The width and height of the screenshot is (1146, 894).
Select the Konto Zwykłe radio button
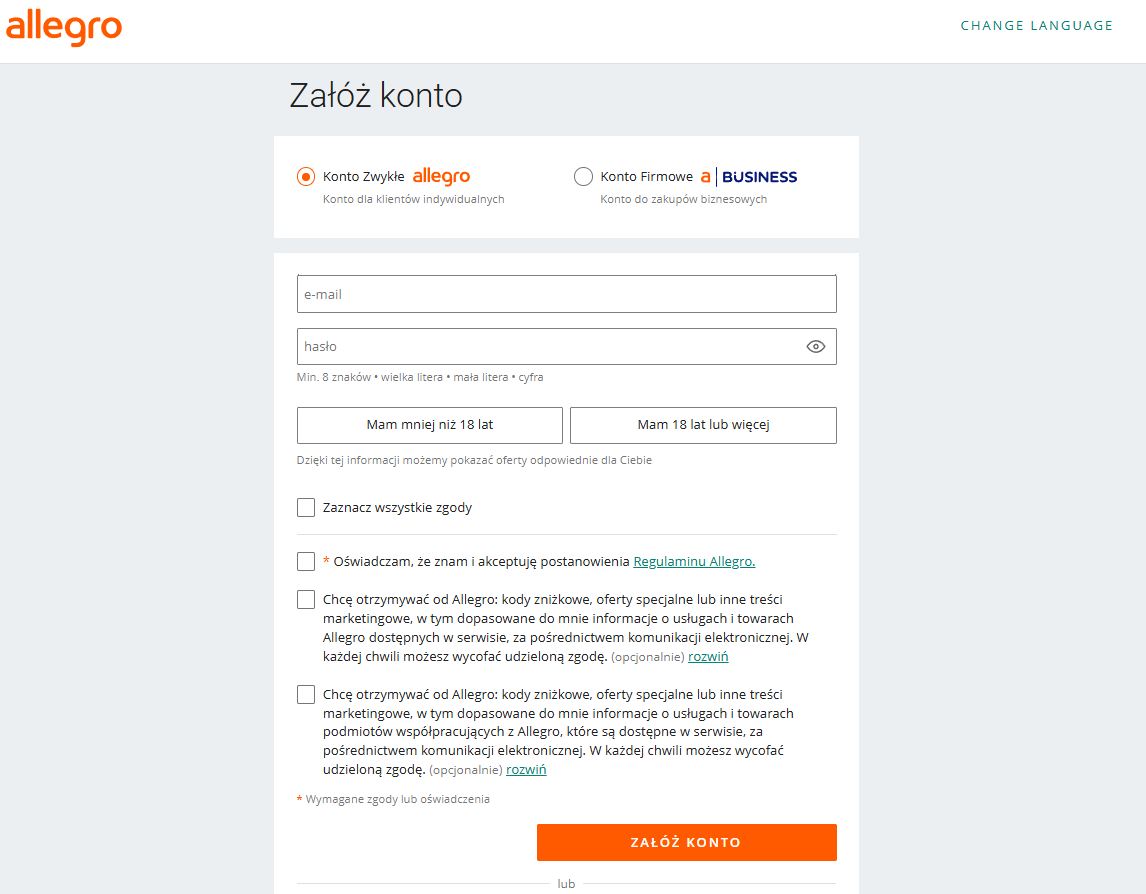306,177
